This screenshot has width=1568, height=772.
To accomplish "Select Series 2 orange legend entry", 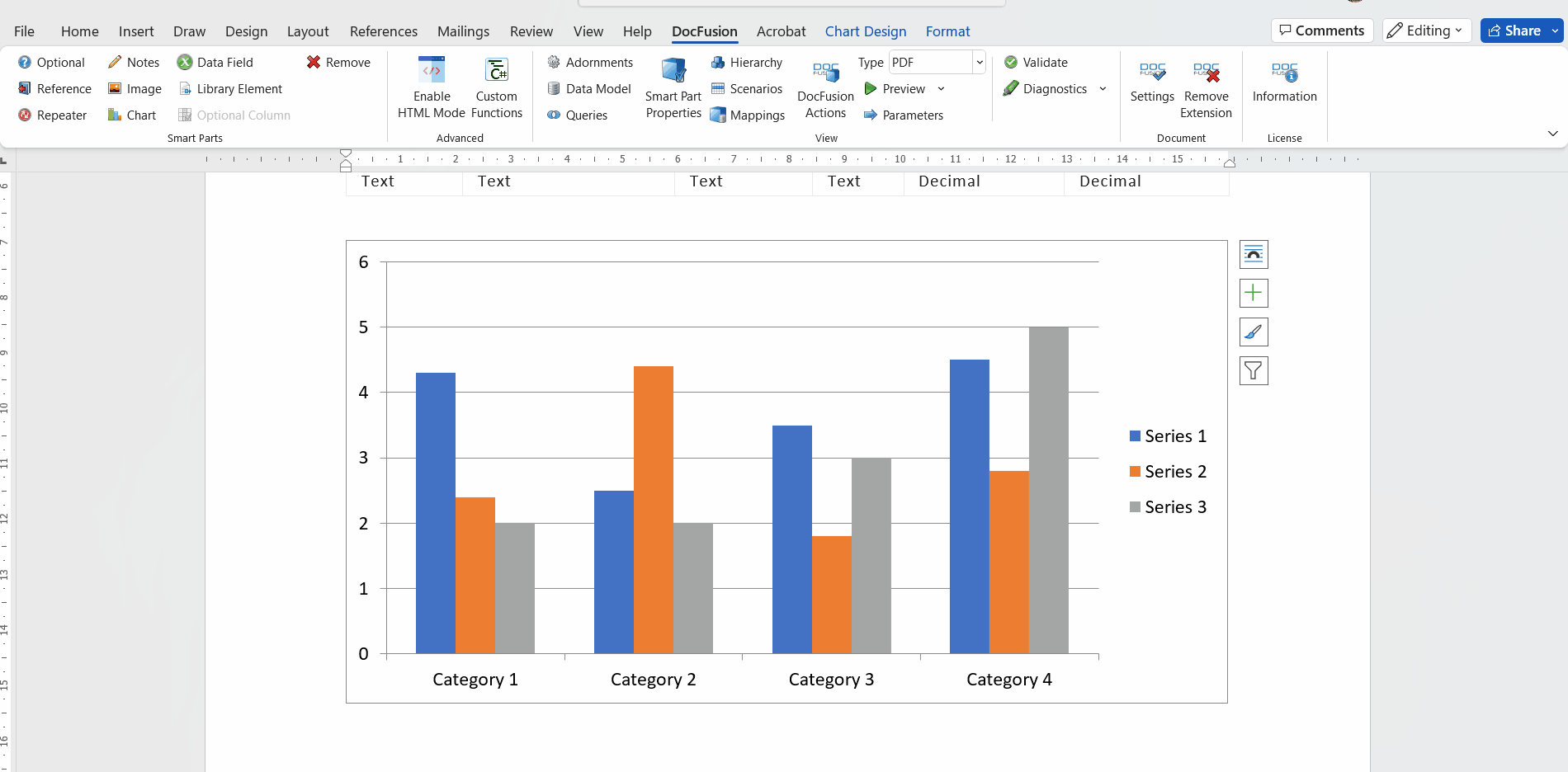I will point(1168,472).
